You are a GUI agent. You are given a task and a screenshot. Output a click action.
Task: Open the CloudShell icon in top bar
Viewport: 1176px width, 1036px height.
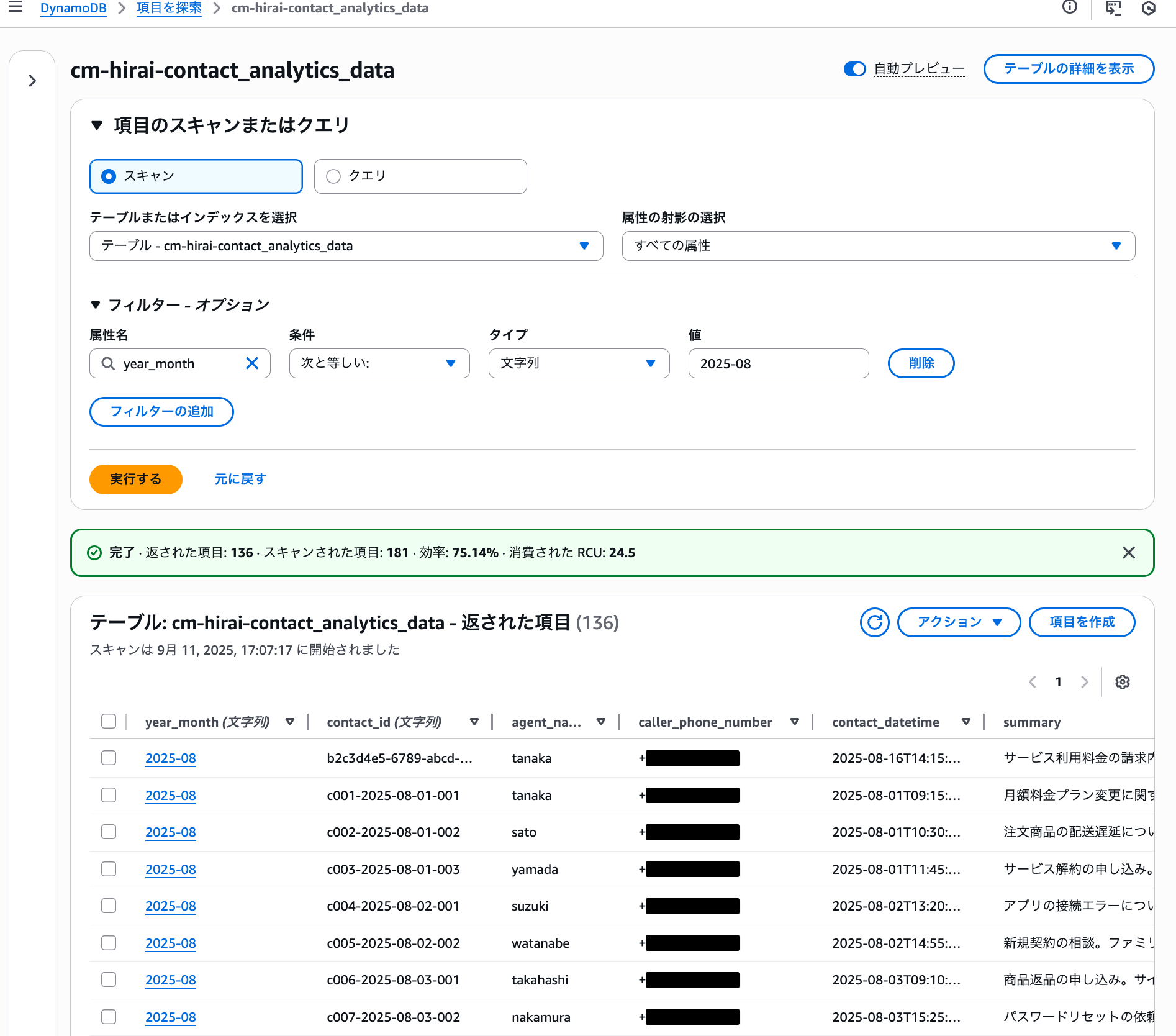(1113, 7)
